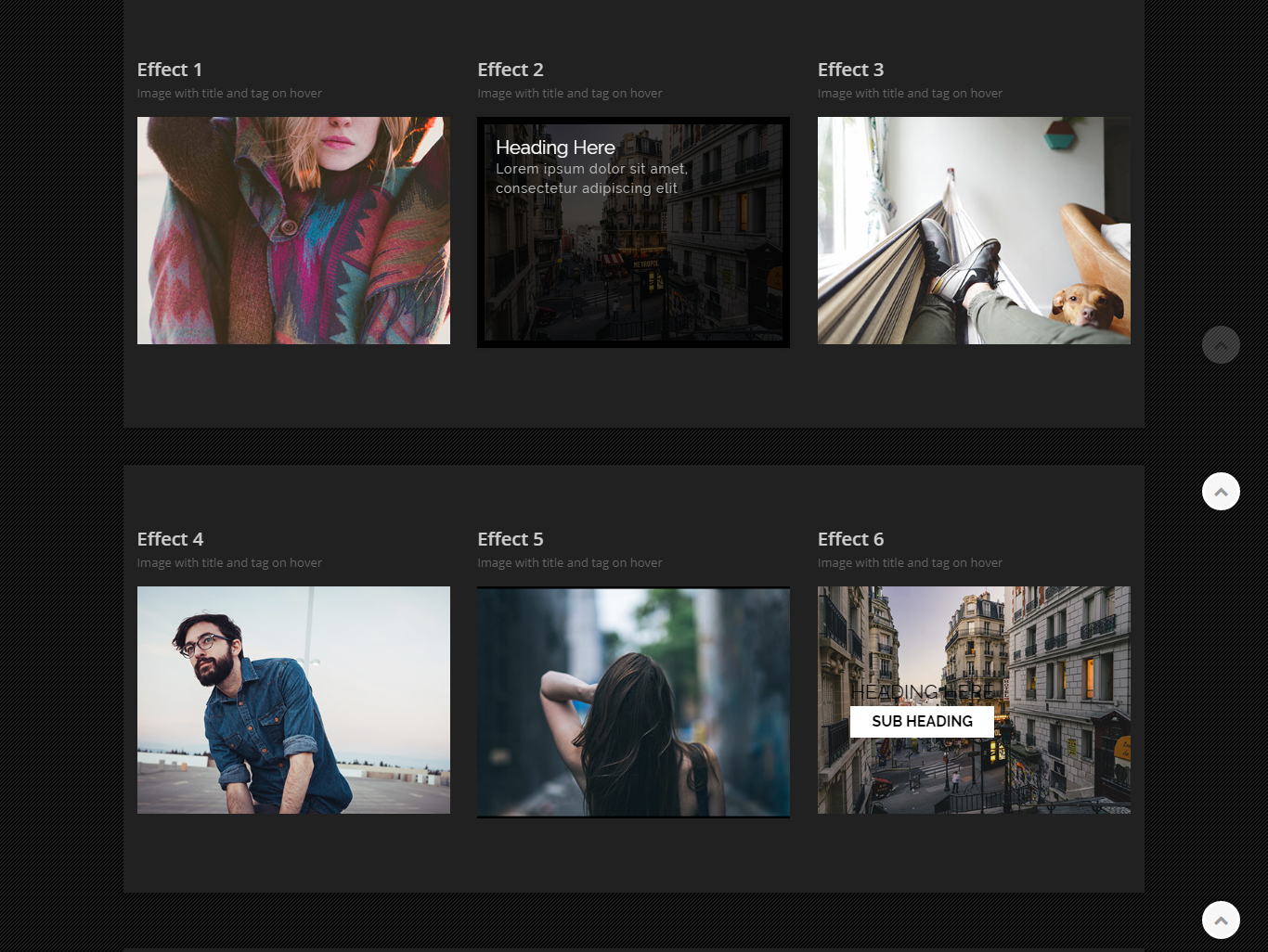Click the bottom scroll-to-top arrow icon
The image size is (1268, 952).
(1221, 920)
